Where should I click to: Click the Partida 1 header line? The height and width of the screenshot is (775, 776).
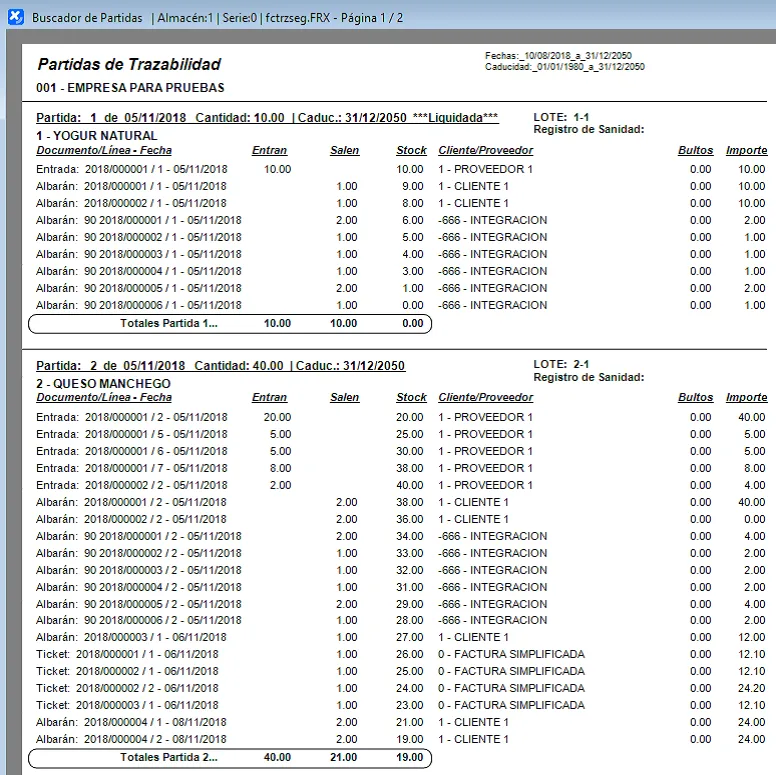click(267, 118)
